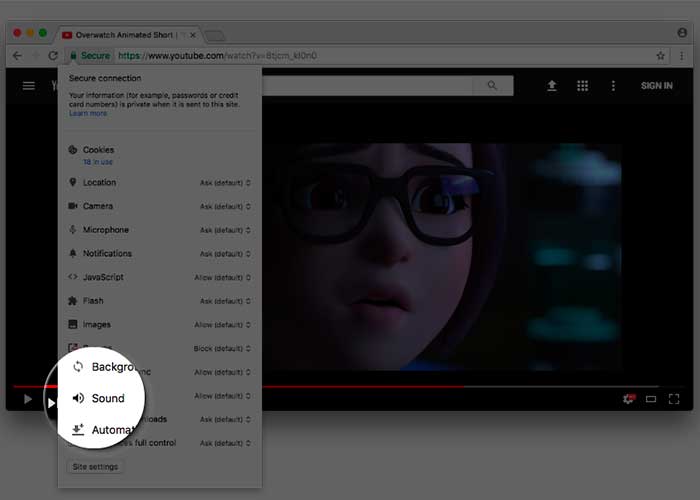Open video player settings gear
The width and height of the screenshot is (700, 500).
(x=628, y=399)
